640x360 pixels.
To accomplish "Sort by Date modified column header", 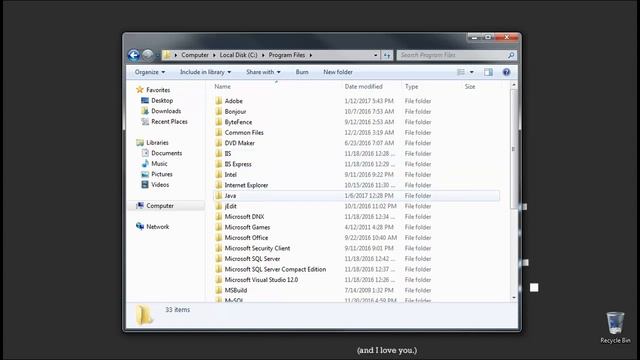I will (363, 87).
